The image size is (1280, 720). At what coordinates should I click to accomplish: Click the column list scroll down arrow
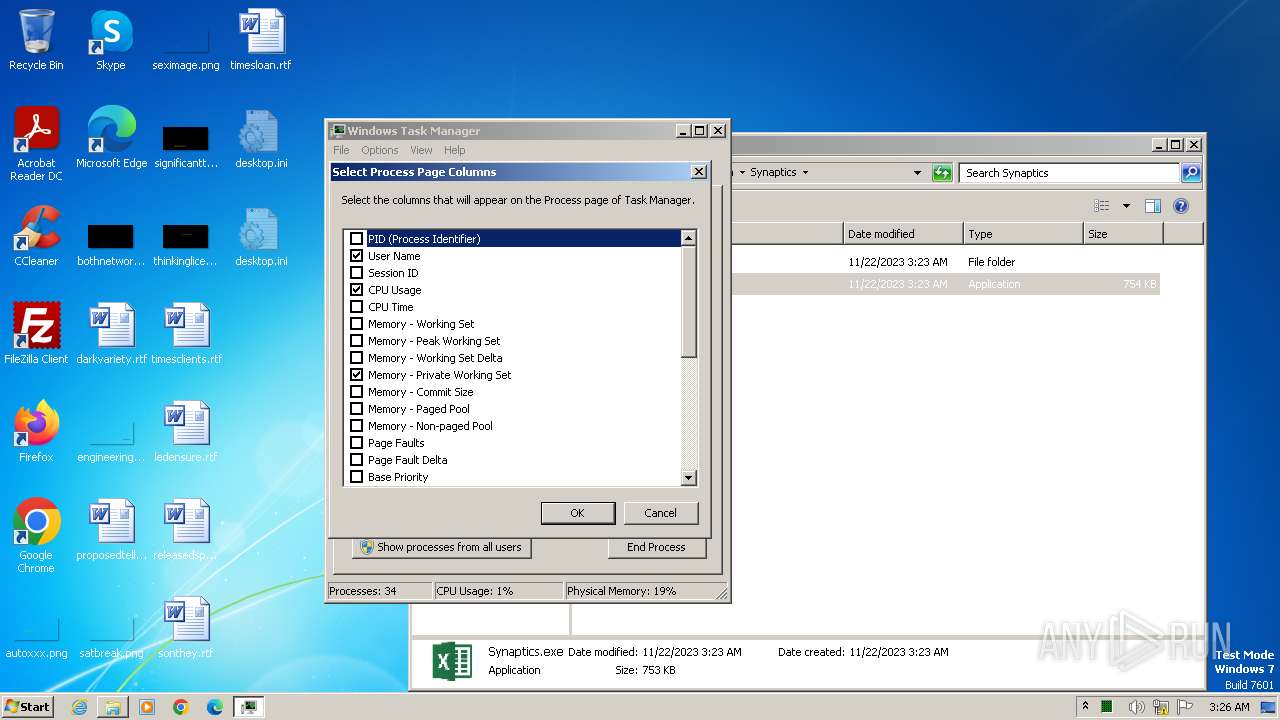pyautogui.click(x=688, y=479)
